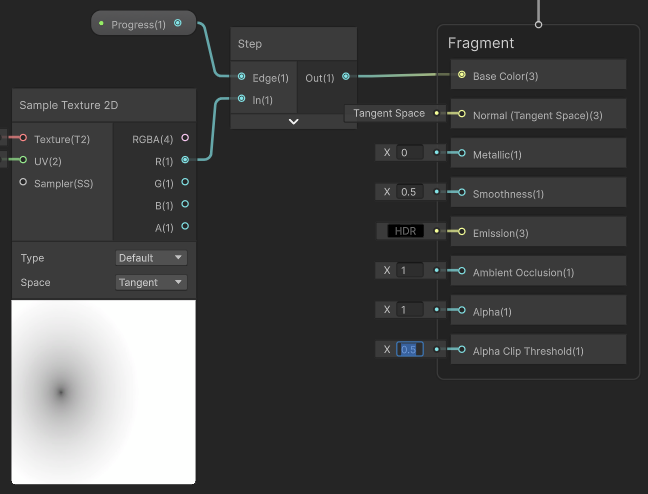
Task: Open the Space dropdown set to Tangent
Action: (151, 283)
